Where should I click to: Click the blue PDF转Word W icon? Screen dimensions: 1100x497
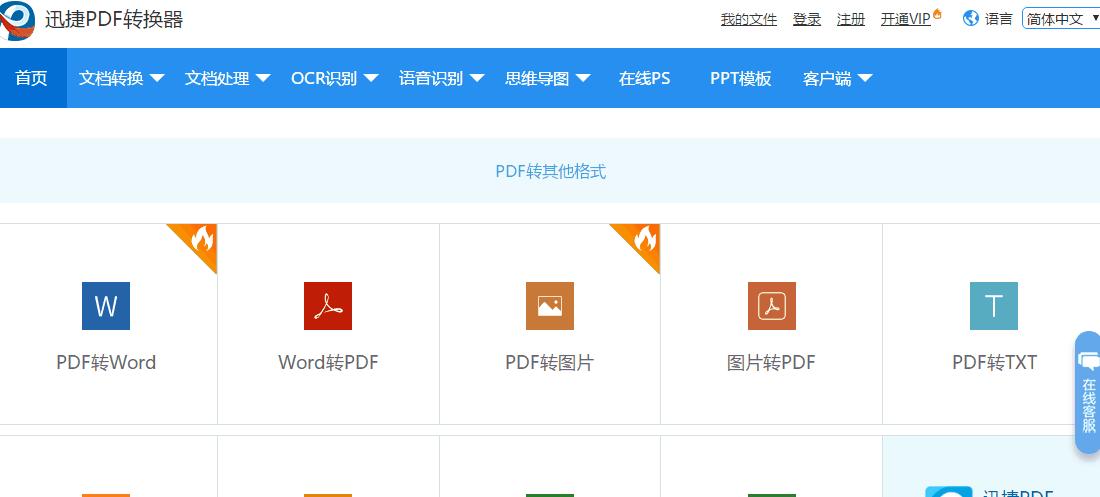pos(106,306)
